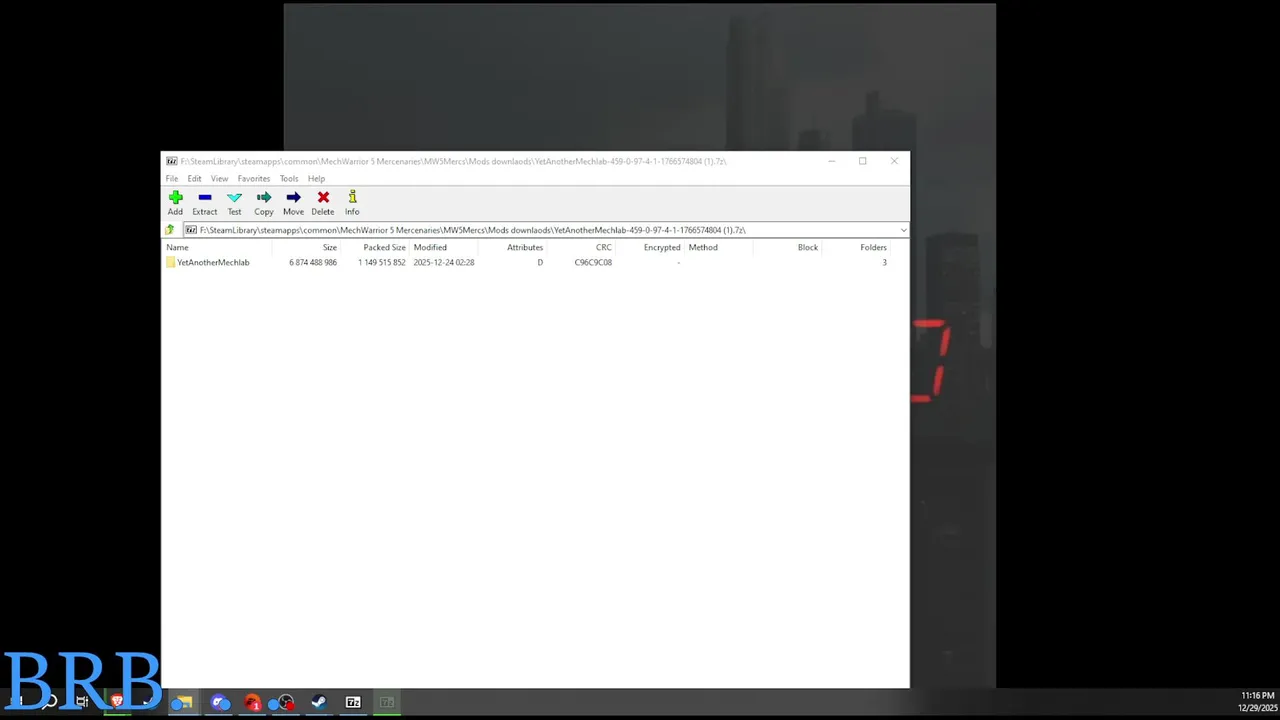
Task: Sort by the Folders column header
Action: point(873,247)
